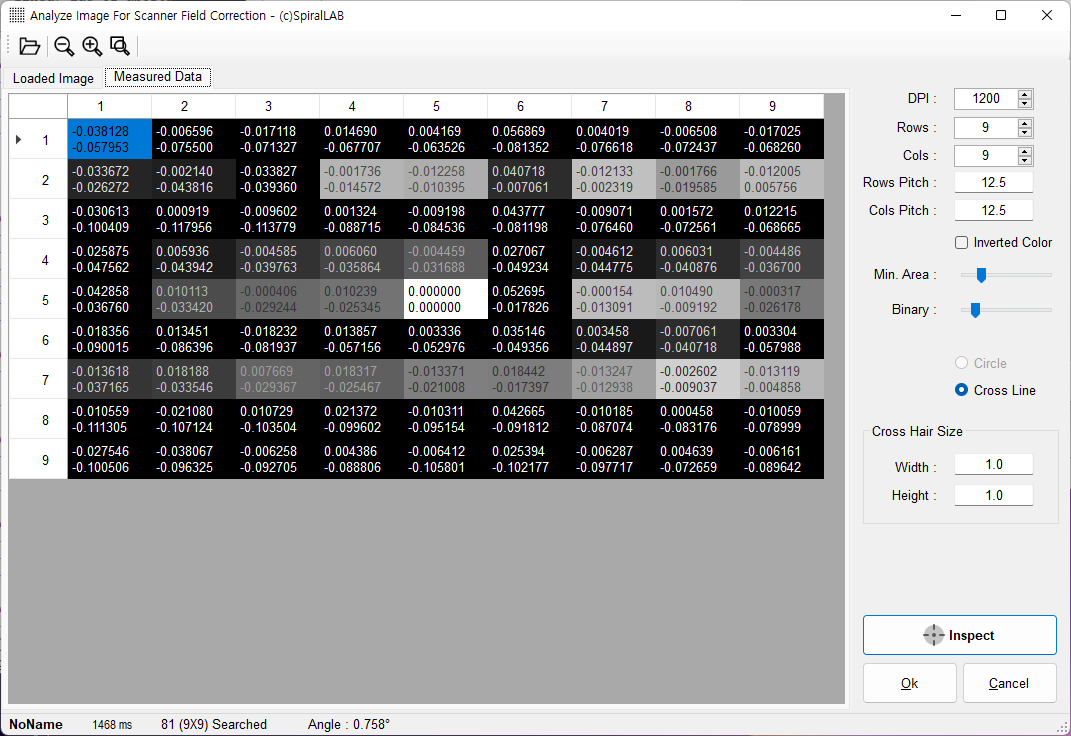The height and width of the screenshot is (736, 1071).
Task: Click the Cols value field
Action: [986, 156]
